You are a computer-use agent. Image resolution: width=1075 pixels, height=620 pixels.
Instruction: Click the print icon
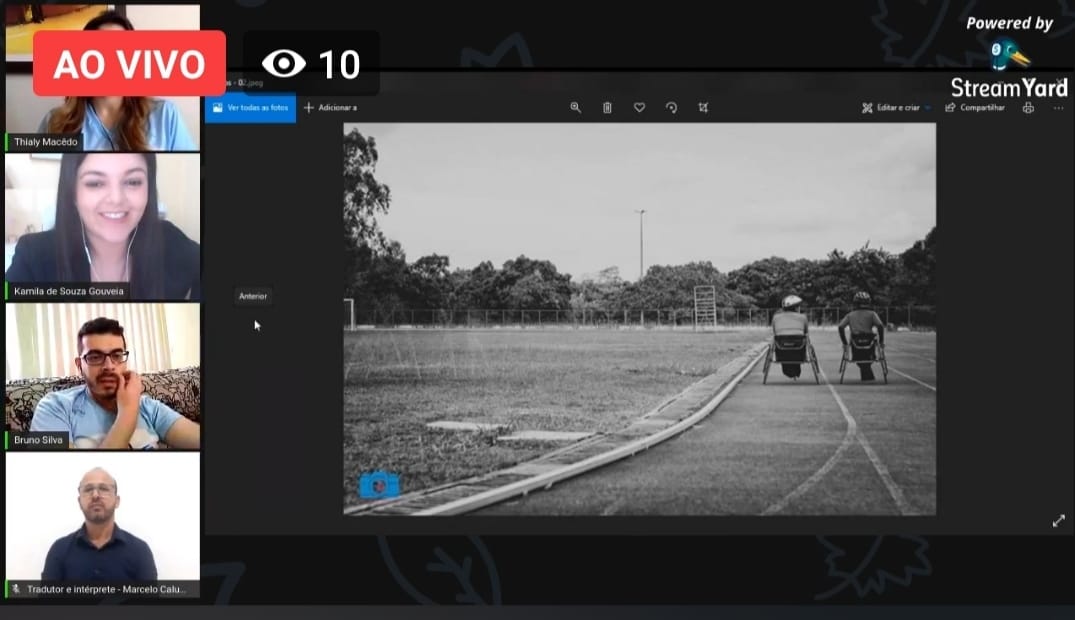tap(1028, 108)
